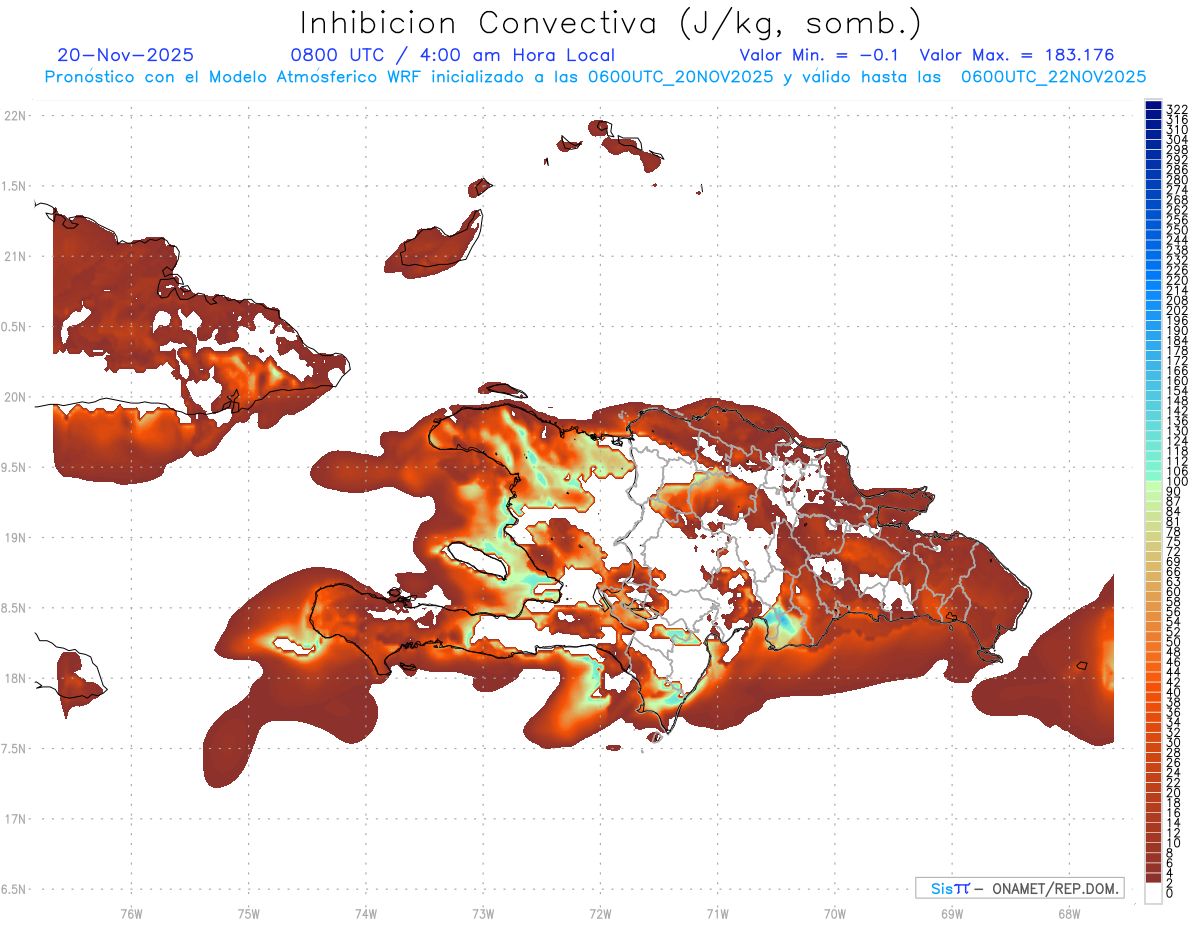1200x927 pixels.
Task: Click the 17N latitude label
Action: (15, 819)
